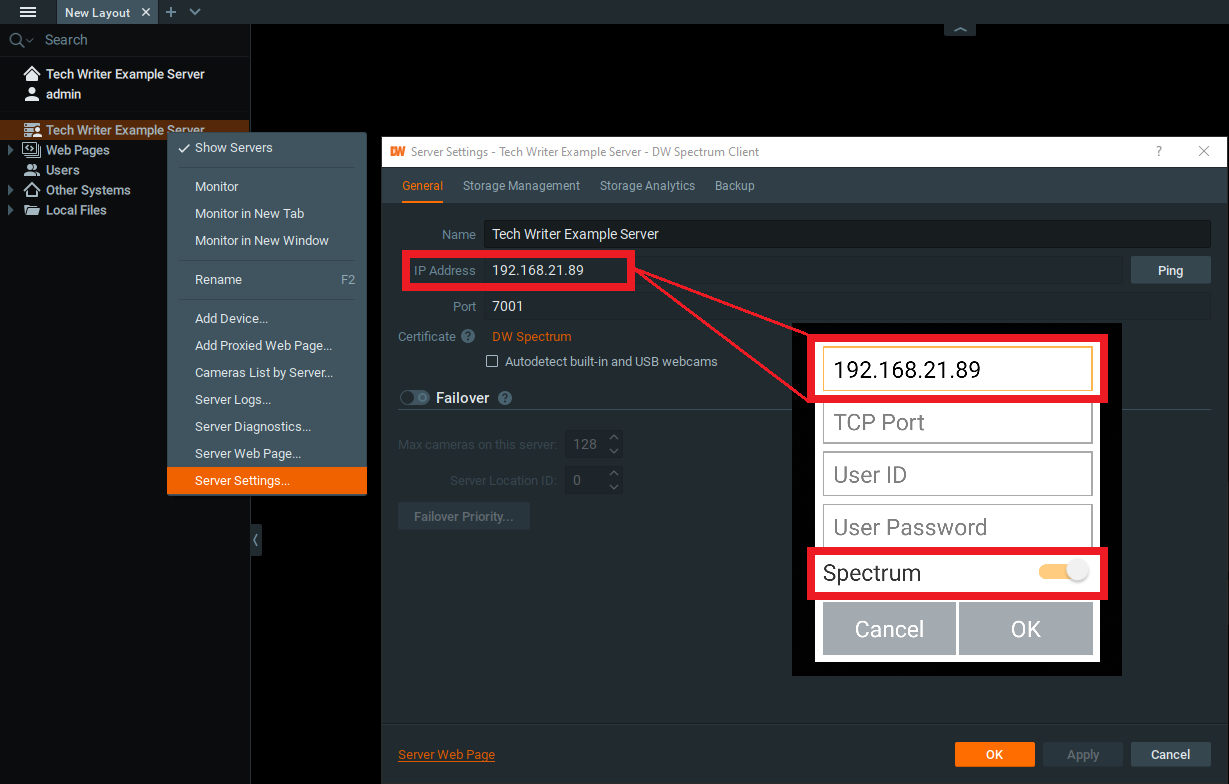The image size is (1229, 784).
Task: Click the TCP Port input field
Action: [x=957, y=421]
